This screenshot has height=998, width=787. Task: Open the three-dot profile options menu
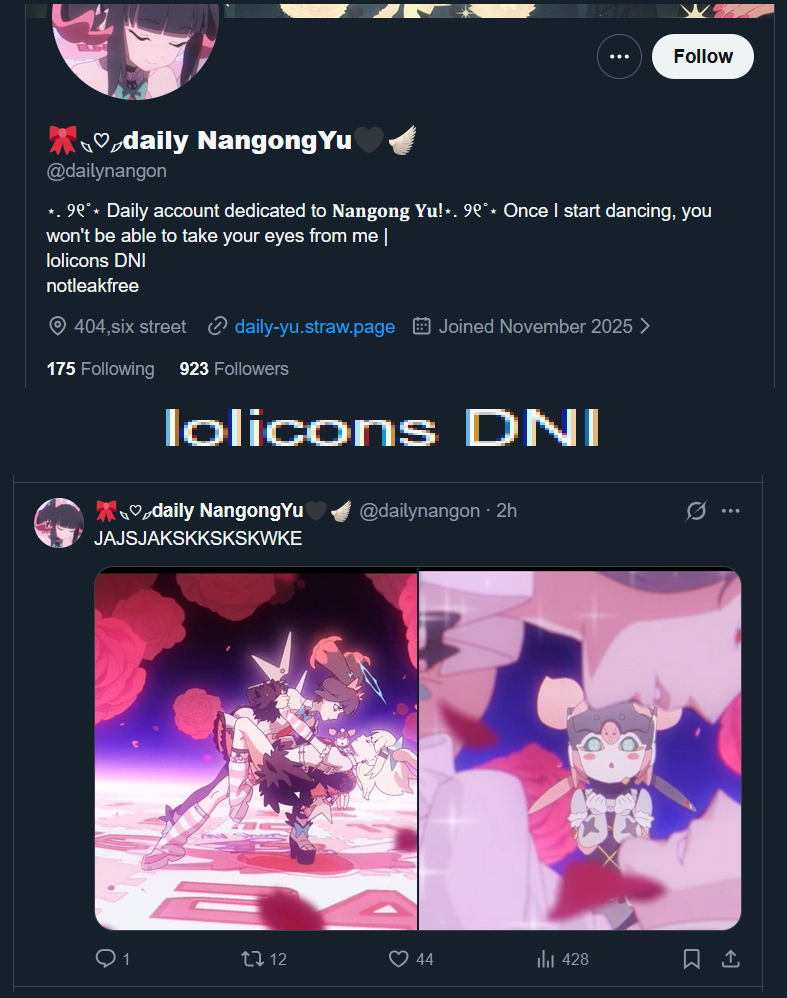pyautogui.click(x=619, y=57)
